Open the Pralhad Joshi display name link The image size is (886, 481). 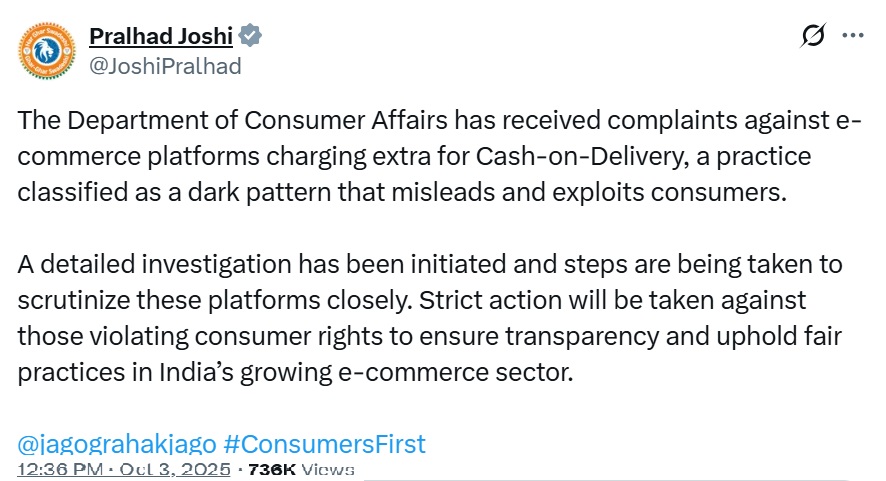(x=161, y=37)
